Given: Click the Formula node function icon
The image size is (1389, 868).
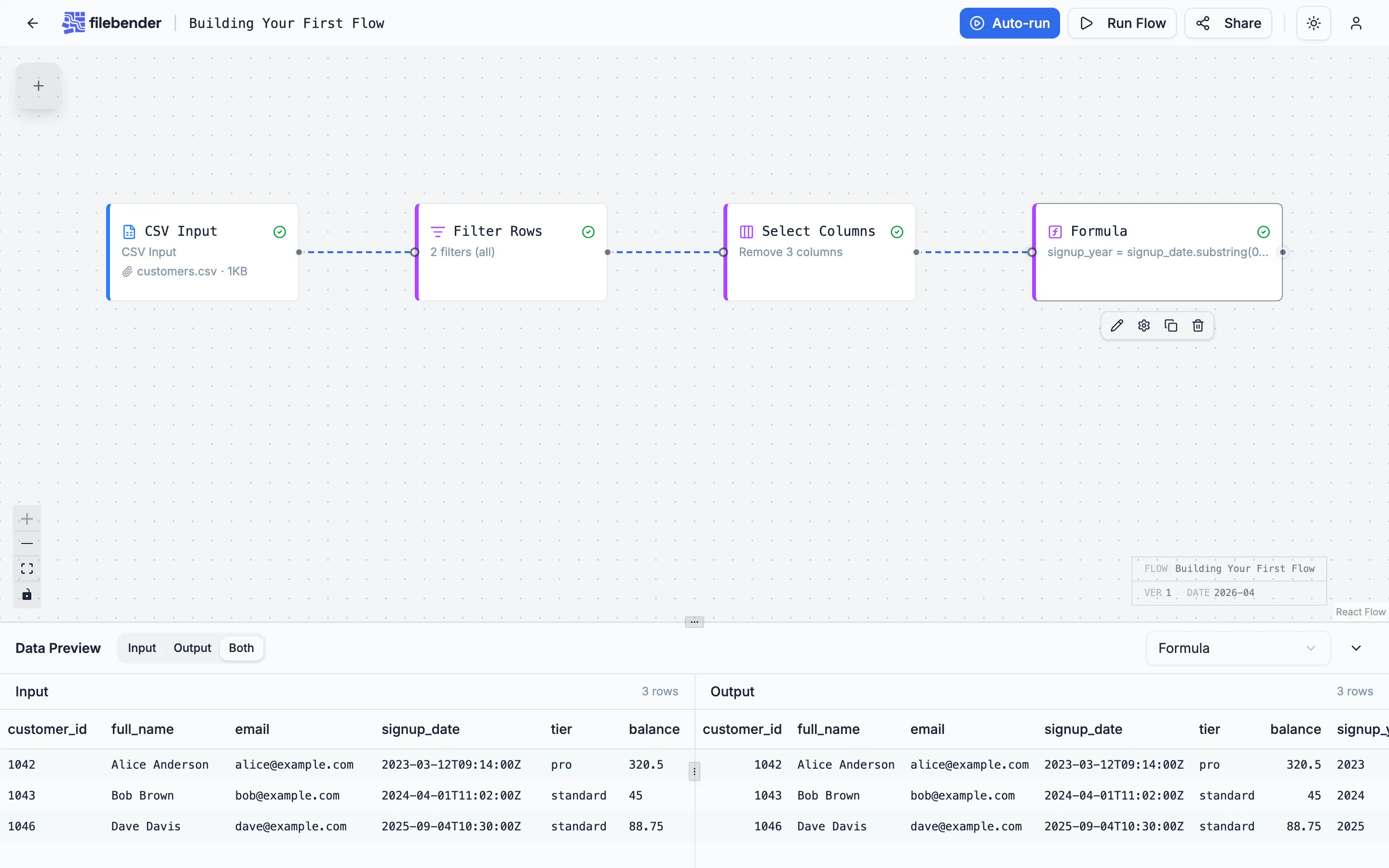Looking at the screenshot, I should (1055, 232).
